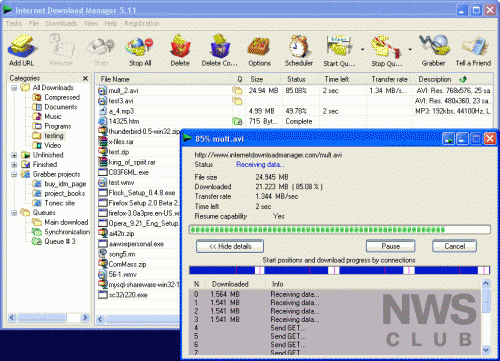Open the Scheduler from the toolbar
Image resolution: width=500 pixels, height=361 pixels.
299,50
